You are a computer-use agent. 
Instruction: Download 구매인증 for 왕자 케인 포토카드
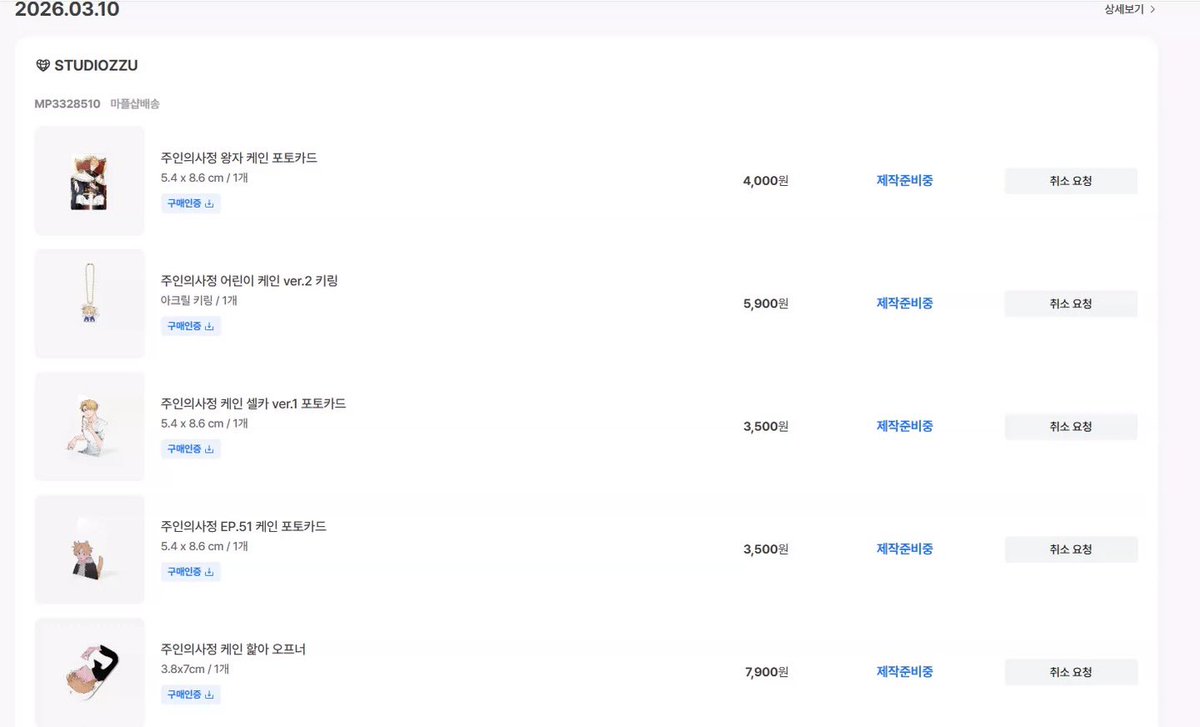(x=191, y=203)
